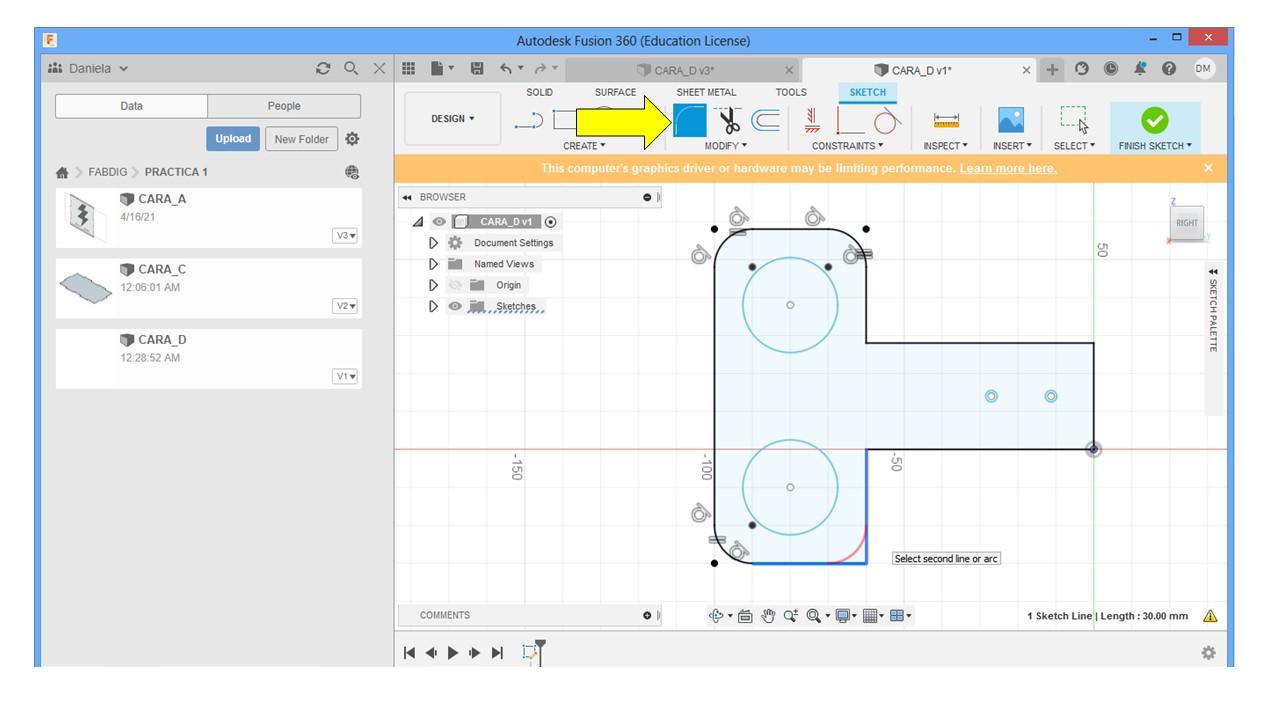
Task: Select the Fillet tool in Modify
Action: click(x=690, y=120)
